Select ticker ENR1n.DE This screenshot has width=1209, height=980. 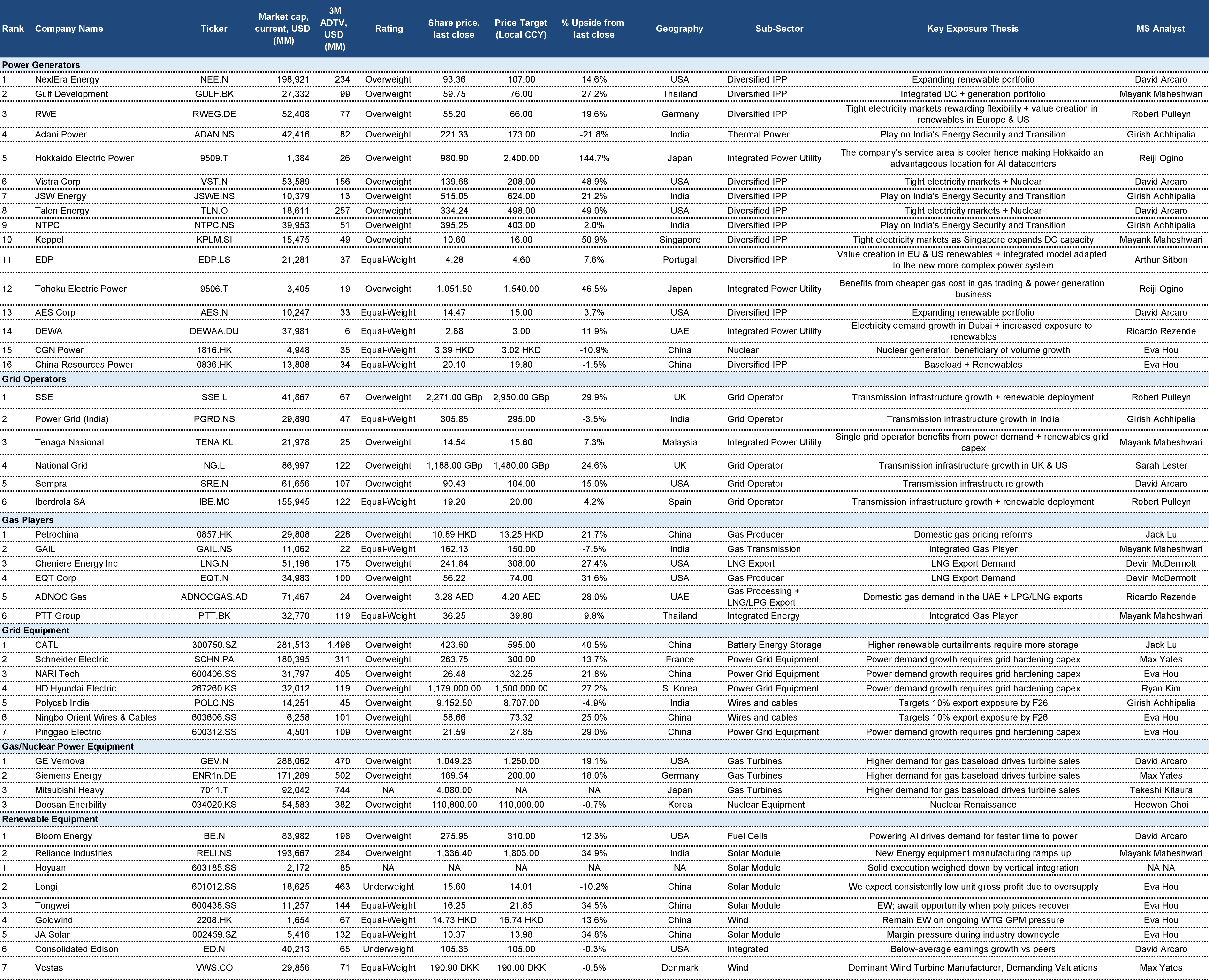pyautogui.click(x=214, y=776)
